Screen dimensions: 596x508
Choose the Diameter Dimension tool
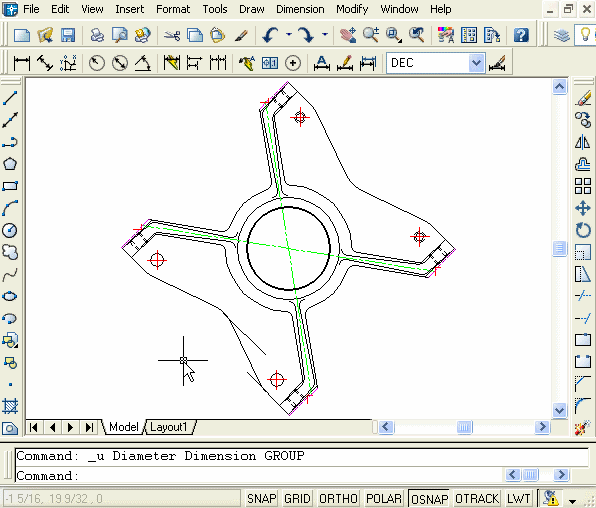[120, 63]
